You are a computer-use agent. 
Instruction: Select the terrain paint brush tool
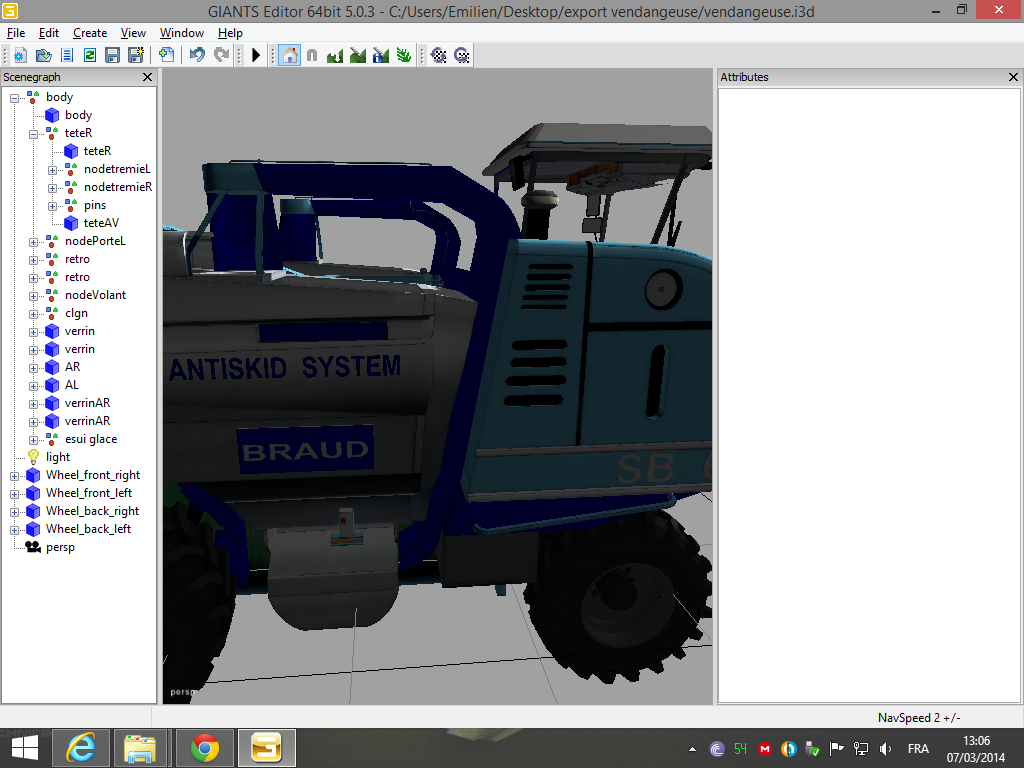358,56
